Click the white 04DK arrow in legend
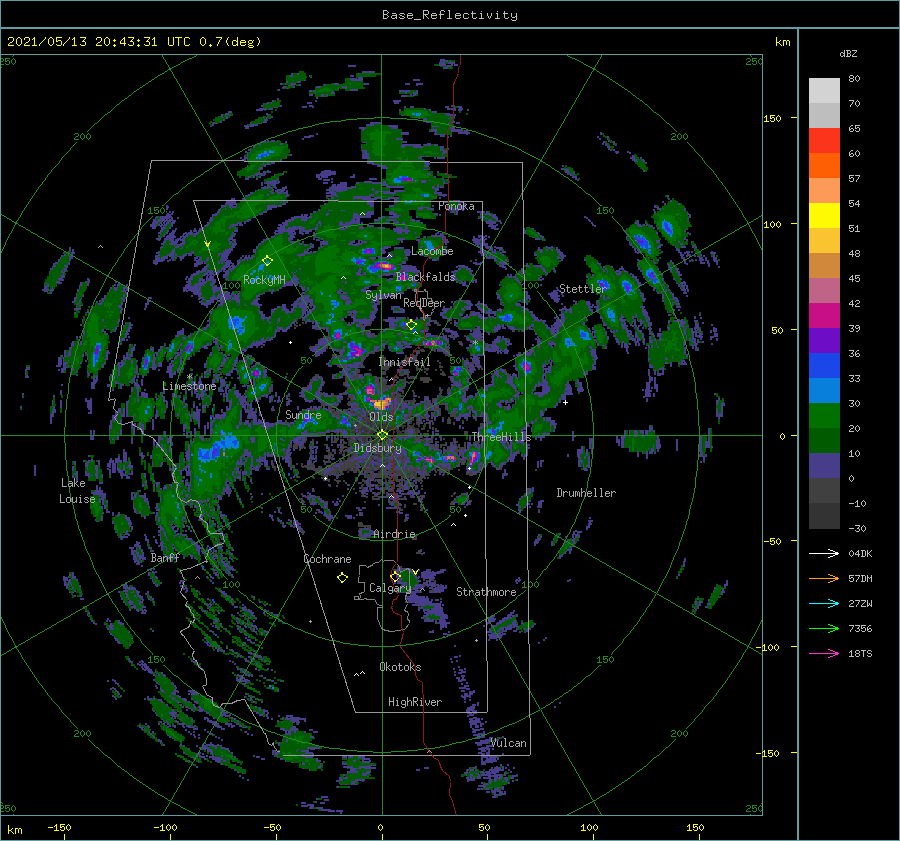900x841 pixels. pyautogui.click(x=824, y=553)
